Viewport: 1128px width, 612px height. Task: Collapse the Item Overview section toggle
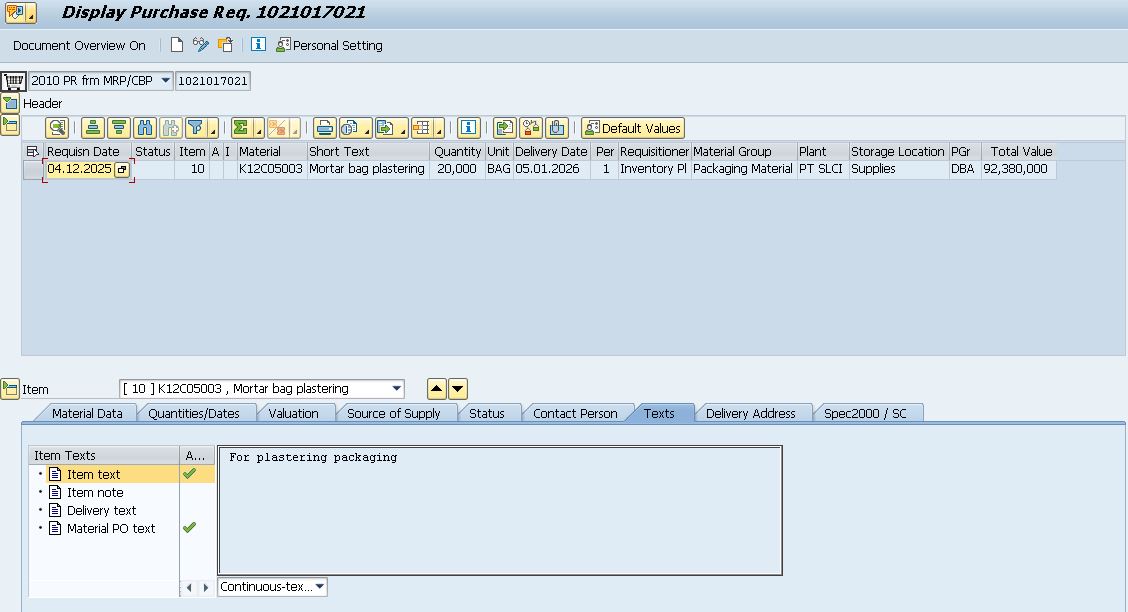click(x=10, y=125)
